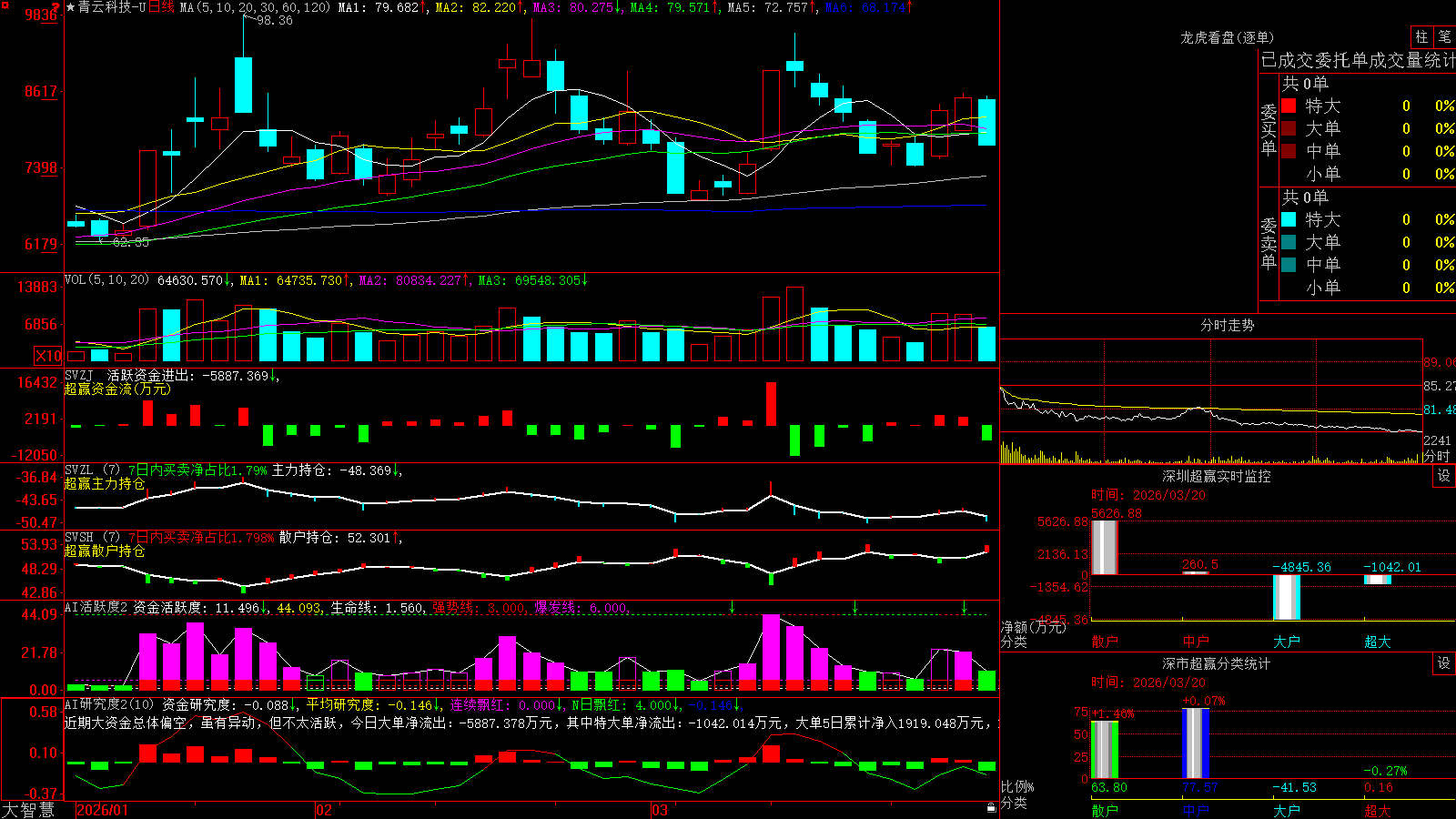This screenshot has width=1456, height=819.
Task: Select the AI研究度2(10) indicator label
Action: click(x=109, y=704)
